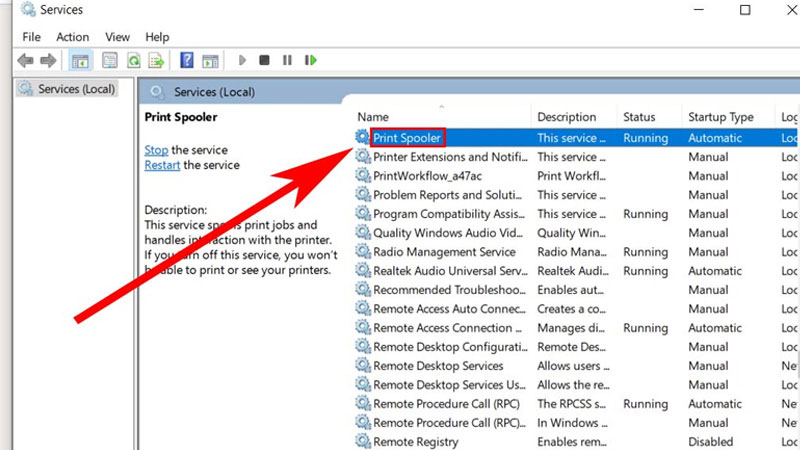800x450 pixels.
Task: Click the Stop the service link
Action: tap(155, 150)
